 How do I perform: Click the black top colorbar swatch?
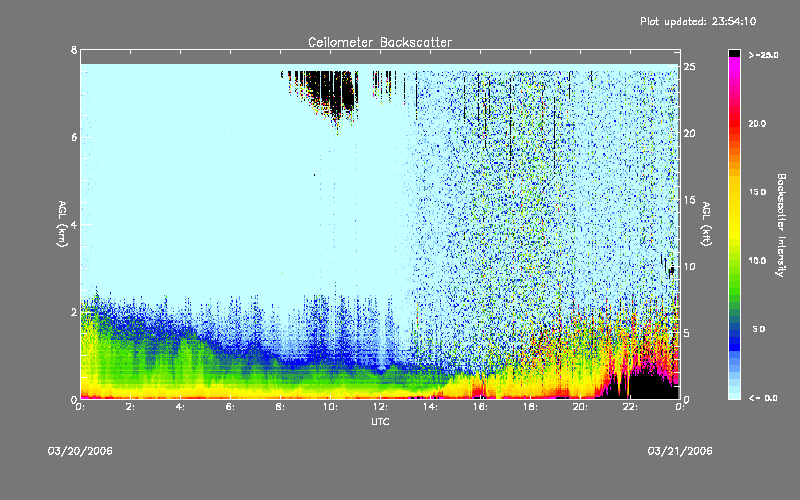coord(734,52)
